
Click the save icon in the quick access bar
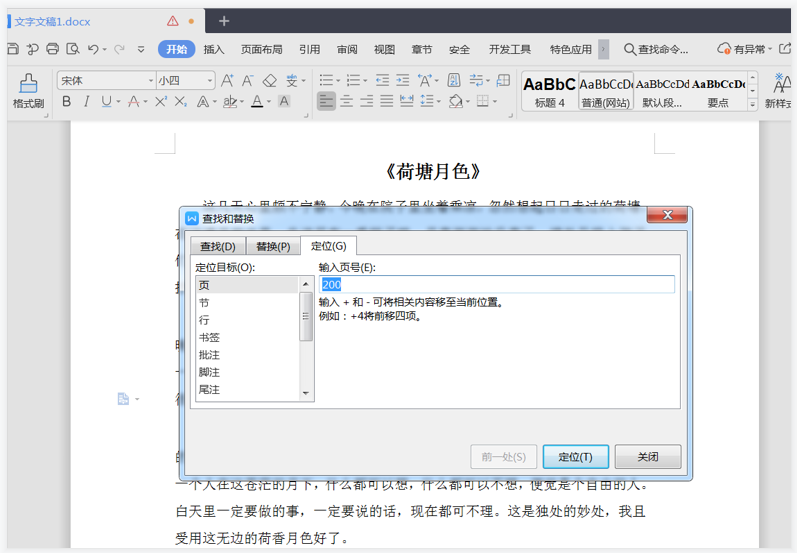(x=13, y=49)
